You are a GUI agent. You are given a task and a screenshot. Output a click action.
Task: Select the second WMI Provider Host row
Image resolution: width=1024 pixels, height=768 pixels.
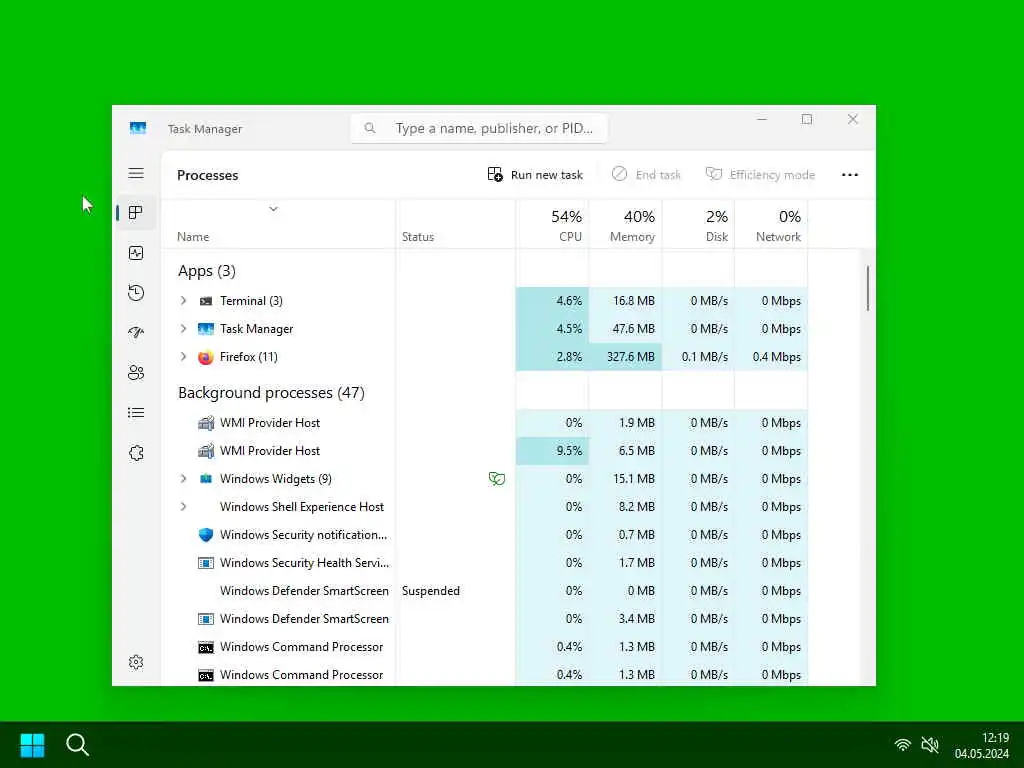point(485,451)
